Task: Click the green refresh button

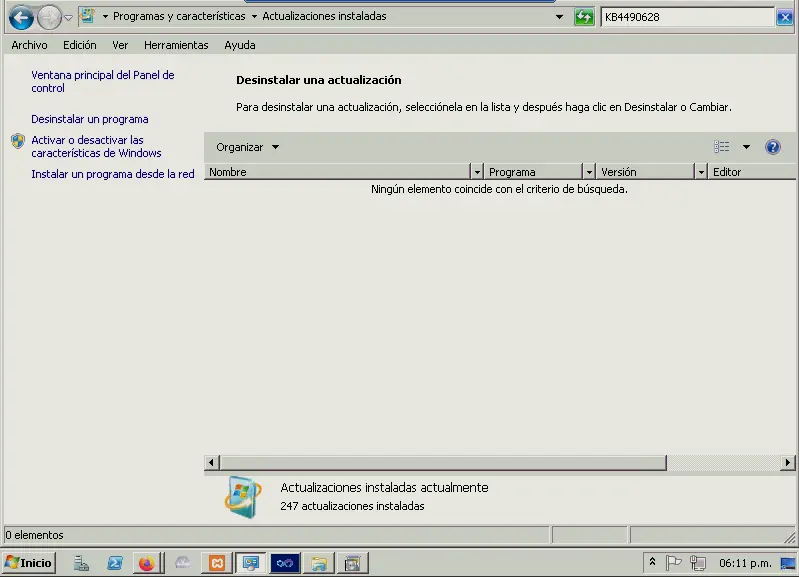Action: point(584,17)
